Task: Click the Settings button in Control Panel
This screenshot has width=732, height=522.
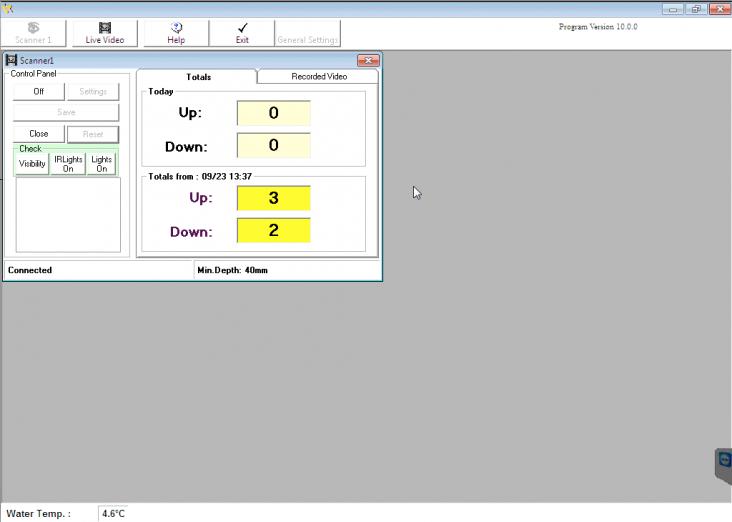Action: [x=93, y=92]
